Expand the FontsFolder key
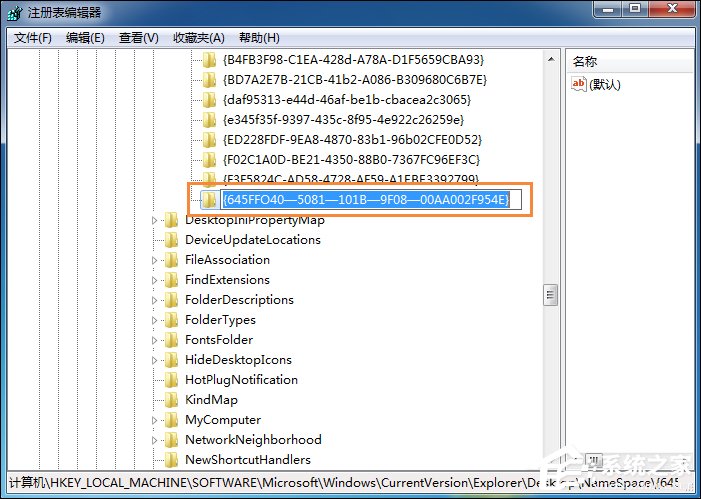Image resolution: width=701 pixels, height=499 pixels. coord(154,340)
